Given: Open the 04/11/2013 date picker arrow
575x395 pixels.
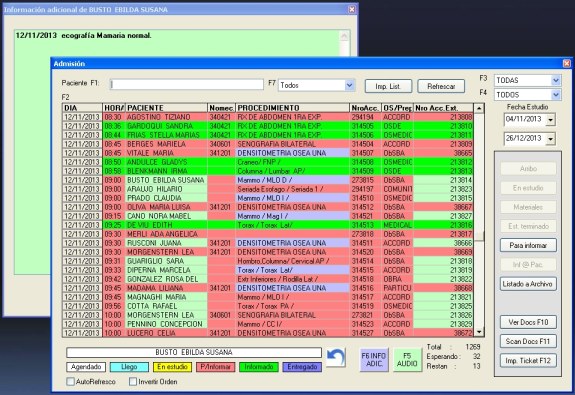Looking at the screenshot, I should pos(550,120).
